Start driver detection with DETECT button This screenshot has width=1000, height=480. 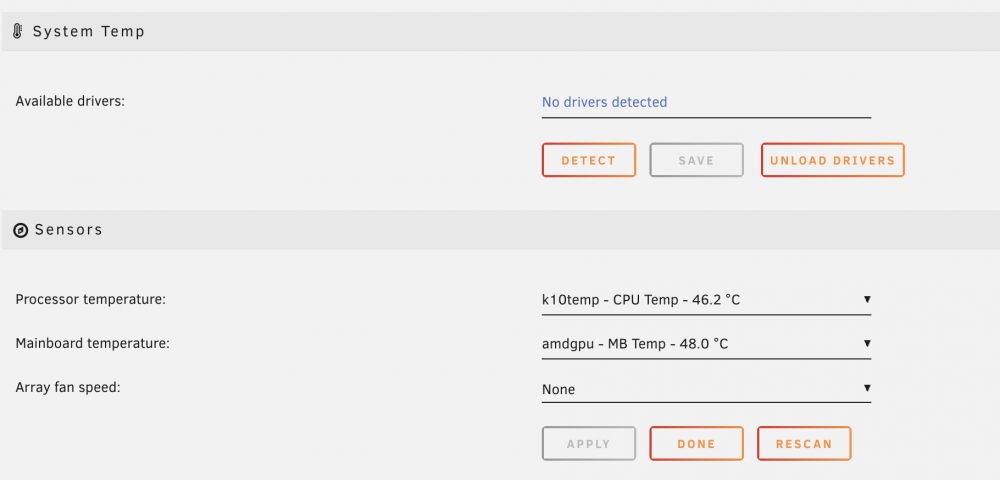click(x=589, y=160)
